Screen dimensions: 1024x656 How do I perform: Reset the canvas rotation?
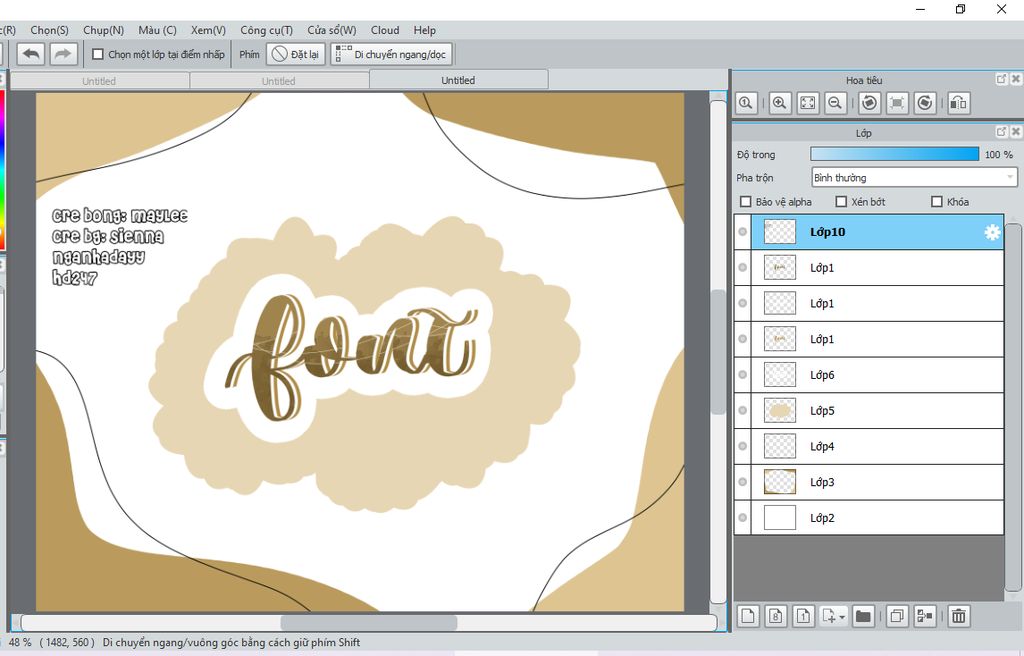point(897,103)
